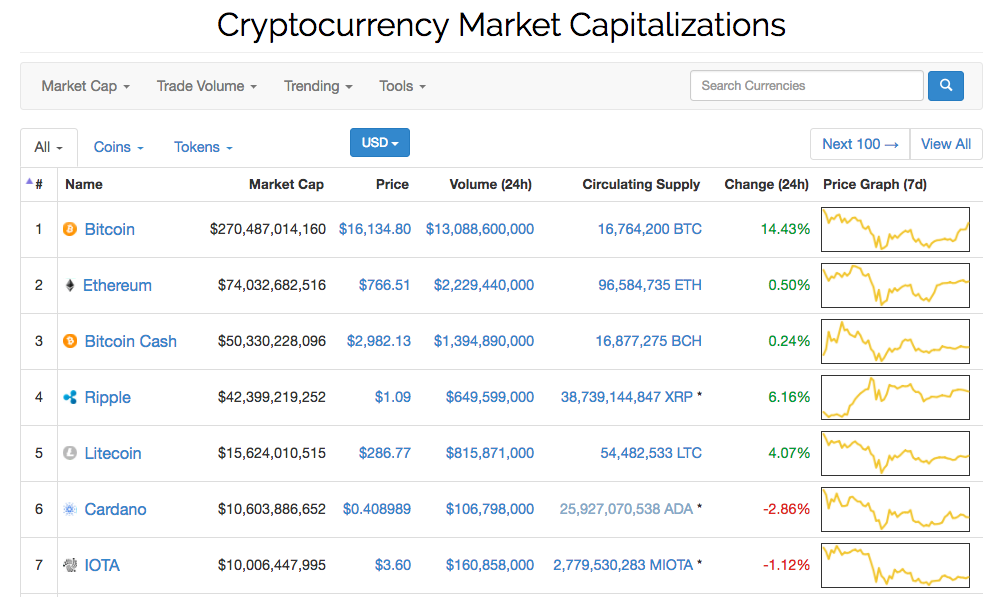Viewport: 992px width, 597px height.
Task: Click Litecoin volume $815,871,000
Action: pyautogui.click(x=490, y=453)
